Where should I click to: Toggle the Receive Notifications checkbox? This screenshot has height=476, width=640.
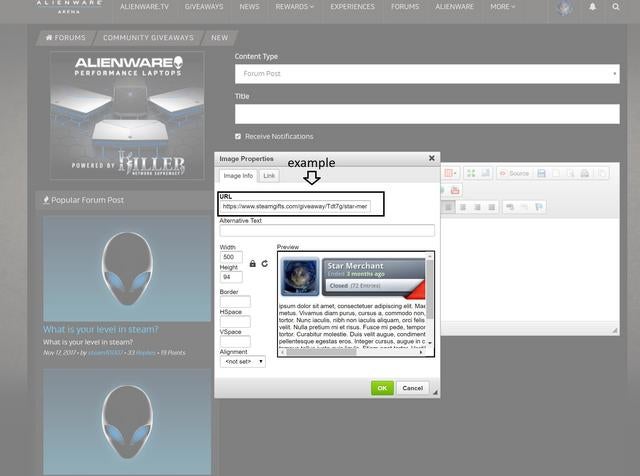[x=238, y=136]
